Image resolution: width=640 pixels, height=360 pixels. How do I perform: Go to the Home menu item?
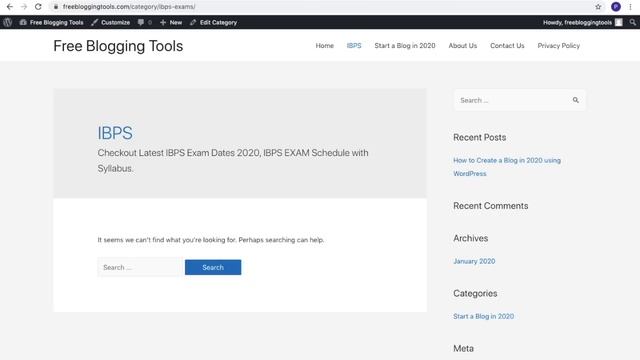(x=324, y=46)
